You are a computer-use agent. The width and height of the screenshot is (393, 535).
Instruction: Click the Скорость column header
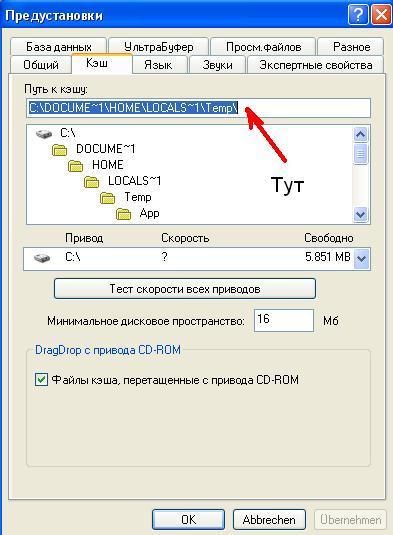(185, 238)
